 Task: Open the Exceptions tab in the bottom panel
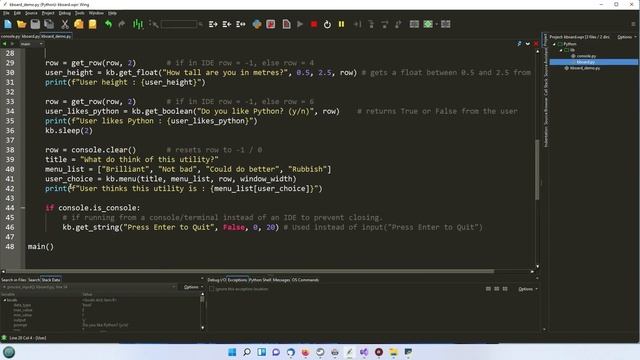click(237, 280)
